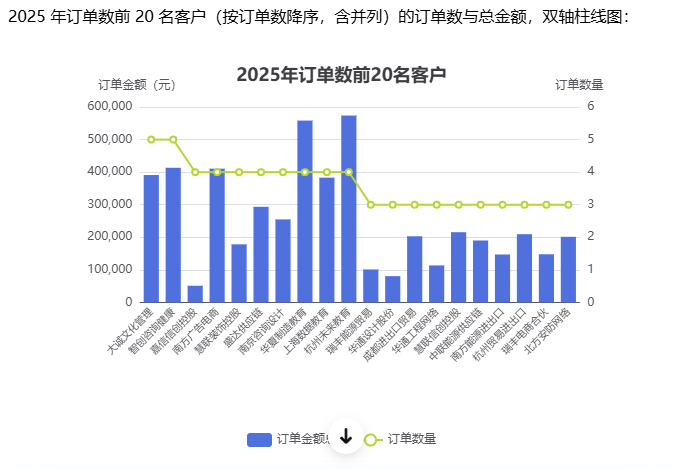Click the line point above 北方安防网络
The image size is (679, 469).
pyautogui.click(x=568, y=204)
